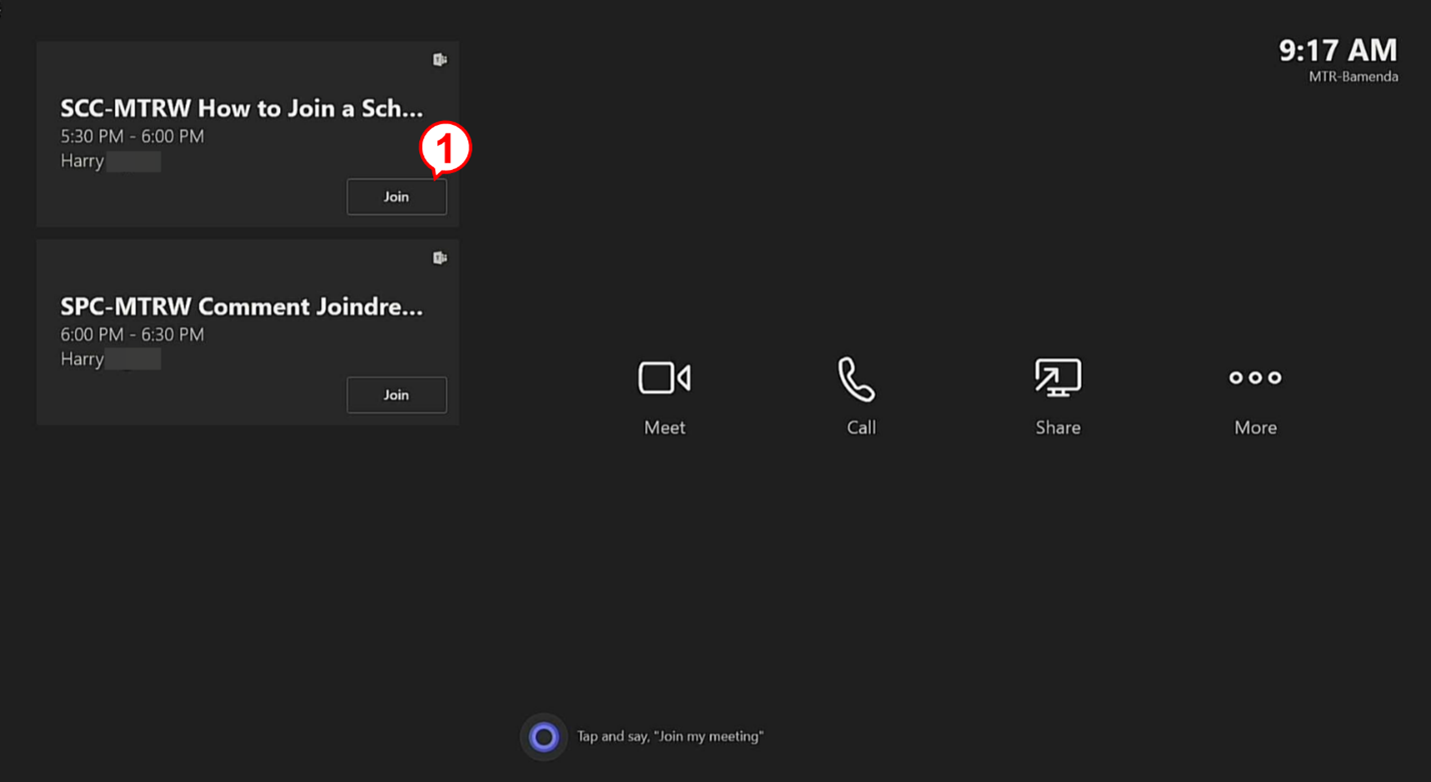Click the 6:00 PM - 6:30 PM time
The image size is (1431, 782).
pos(132,334)
